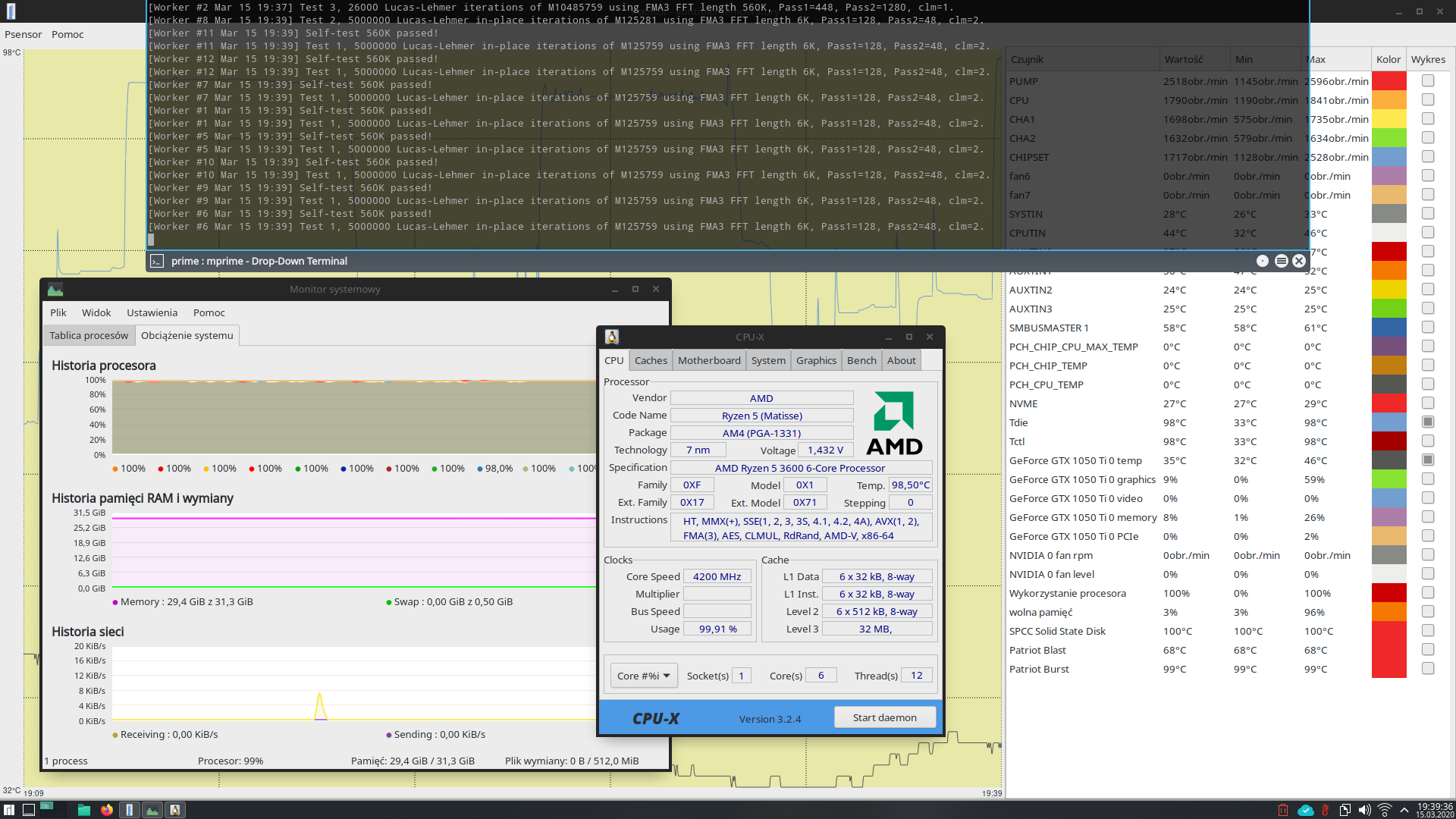Click the clock showing 19:39:36
This screenshot has width=1456, height=819.
(1435, 810)
